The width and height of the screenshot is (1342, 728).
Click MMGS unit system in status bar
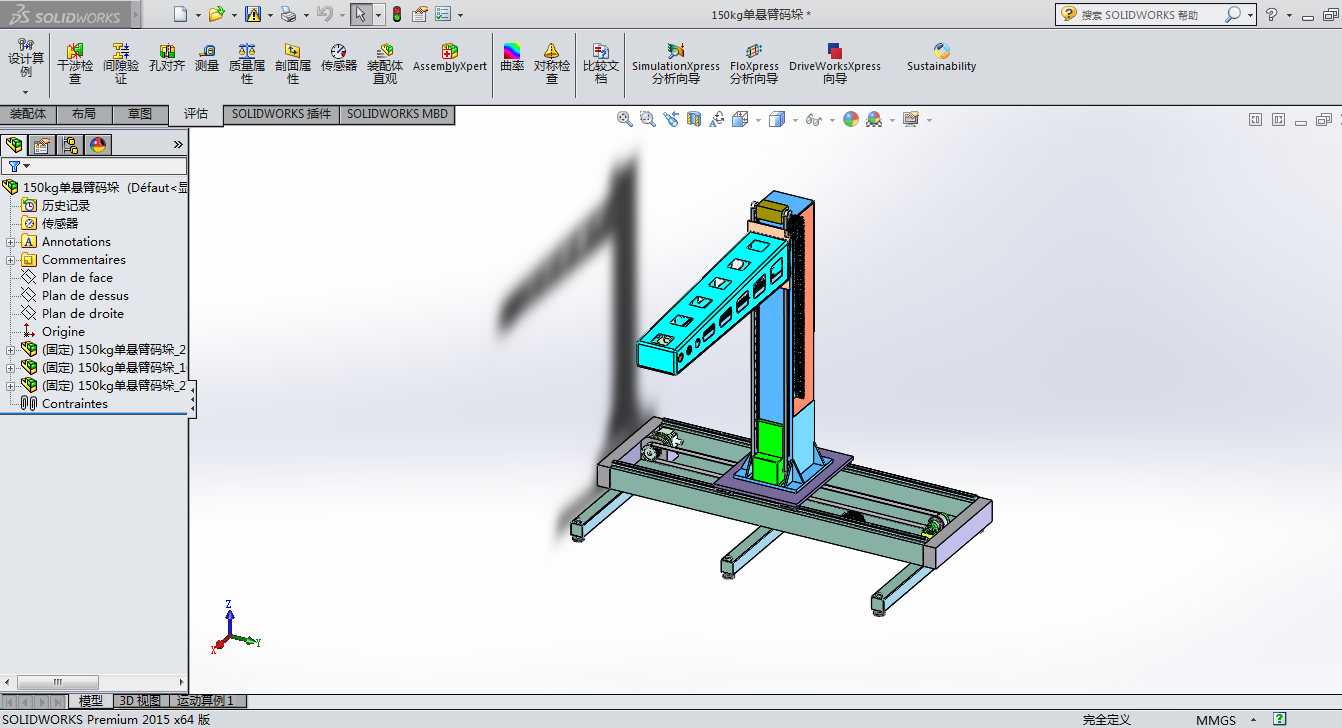tap(1215, 720)
